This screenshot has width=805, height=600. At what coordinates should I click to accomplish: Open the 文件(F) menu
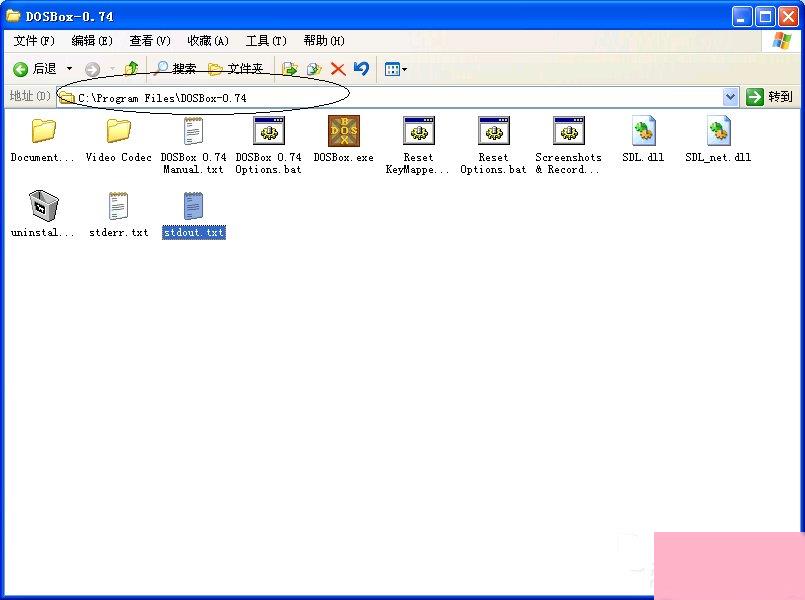[x=34, y=41]
